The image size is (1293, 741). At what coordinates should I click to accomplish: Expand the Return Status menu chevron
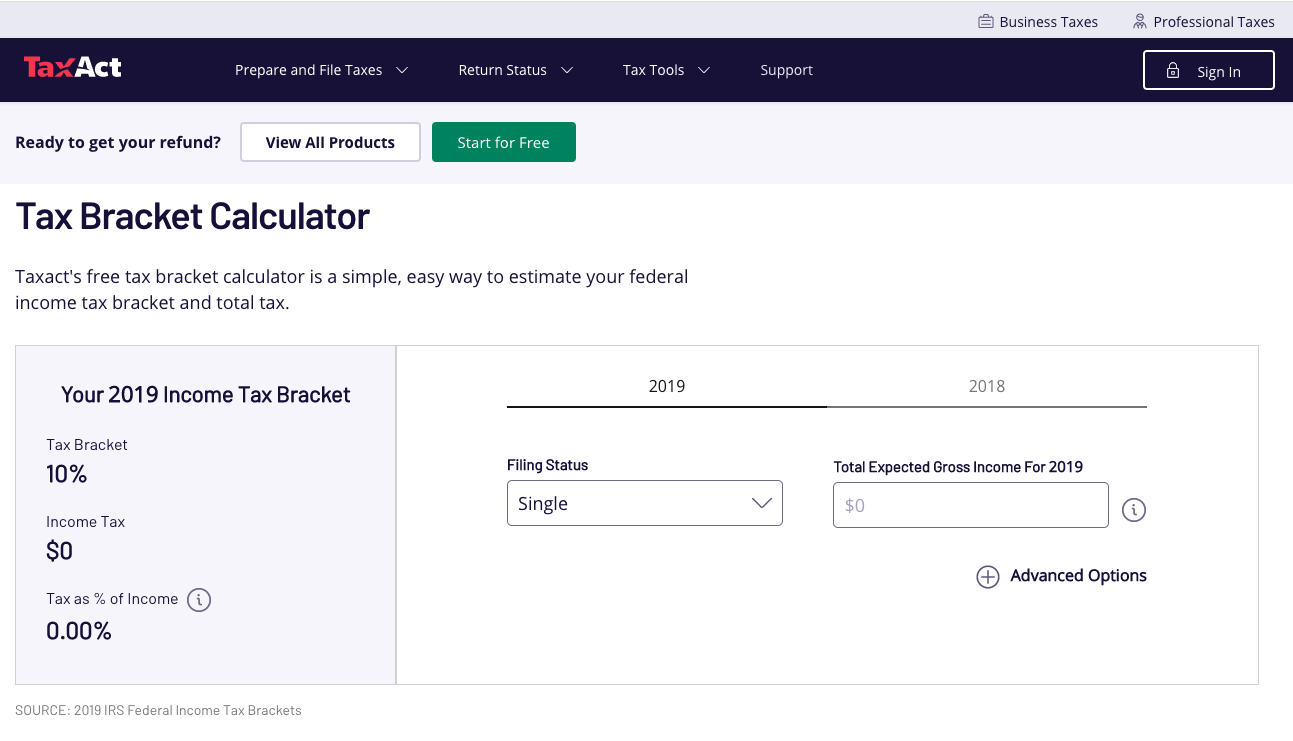coord(567,70)
